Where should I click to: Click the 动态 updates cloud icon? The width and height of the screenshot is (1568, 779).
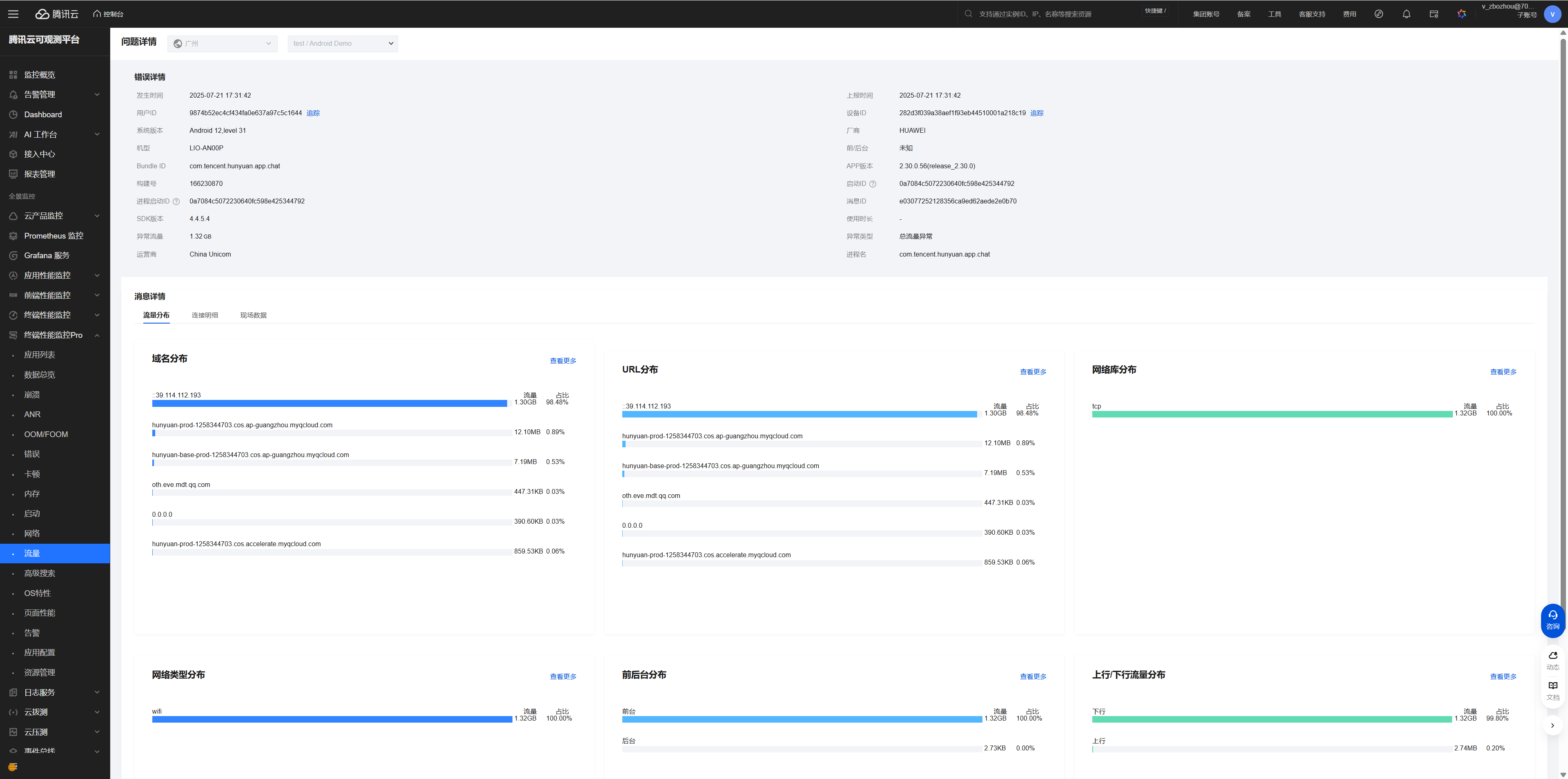[1553, 660]
